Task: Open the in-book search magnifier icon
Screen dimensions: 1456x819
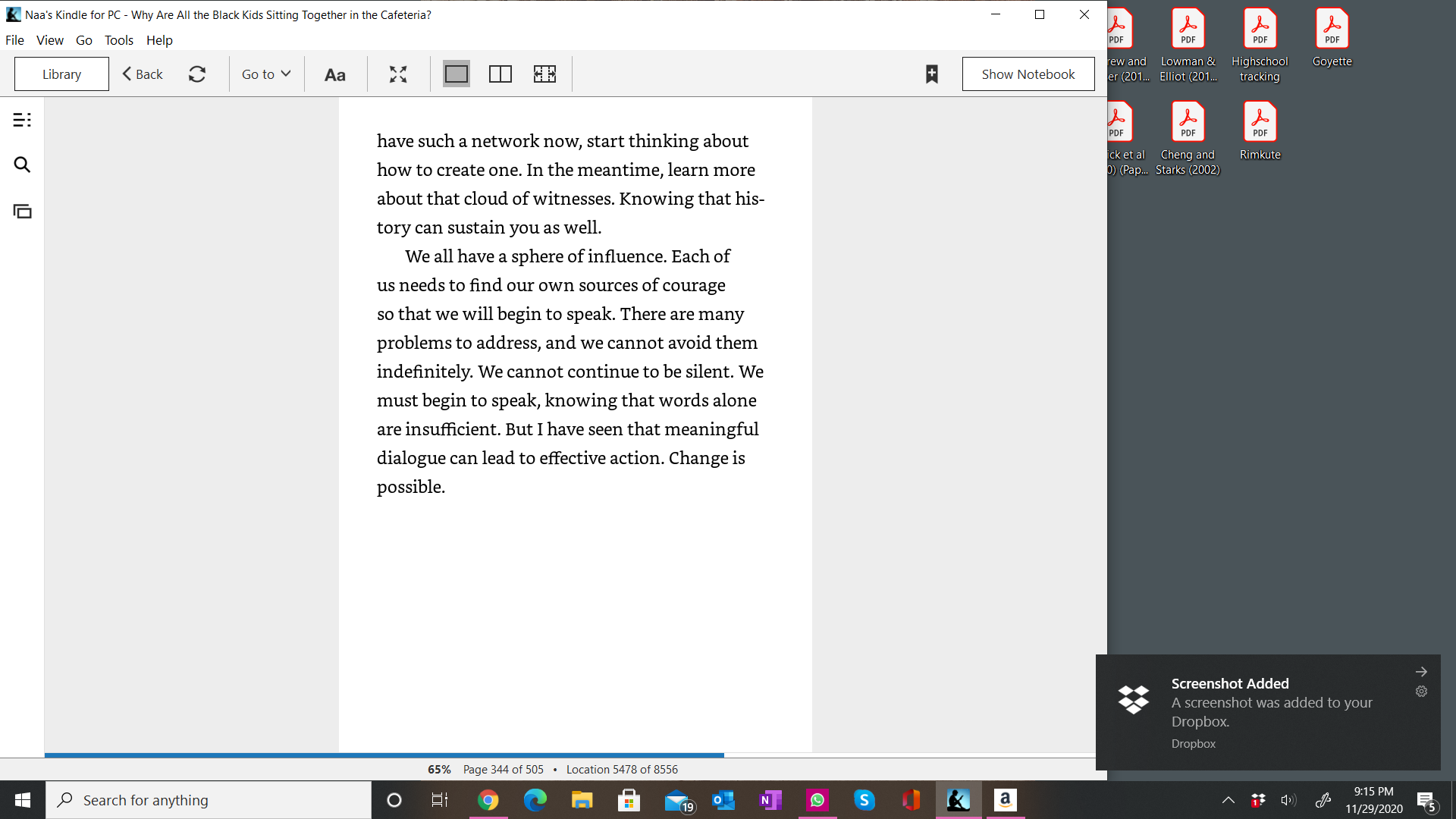Action: pyautogui.click(x=22, y=165)
